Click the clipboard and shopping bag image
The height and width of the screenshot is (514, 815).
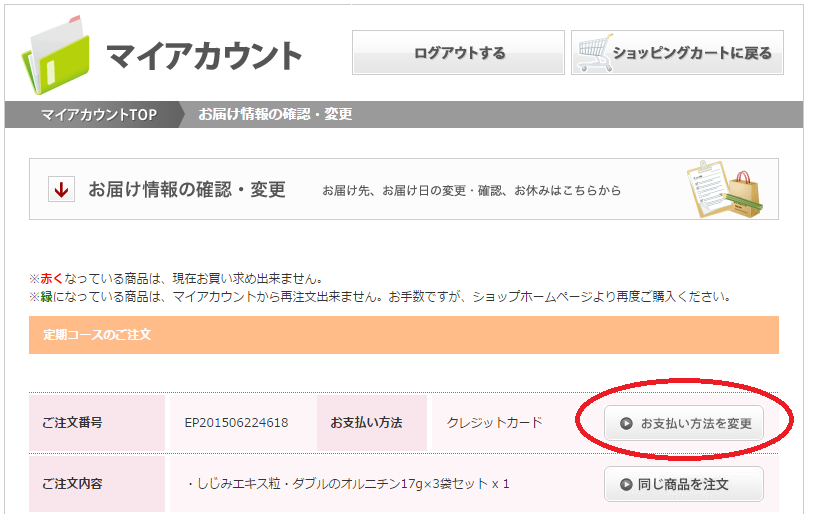725,189
